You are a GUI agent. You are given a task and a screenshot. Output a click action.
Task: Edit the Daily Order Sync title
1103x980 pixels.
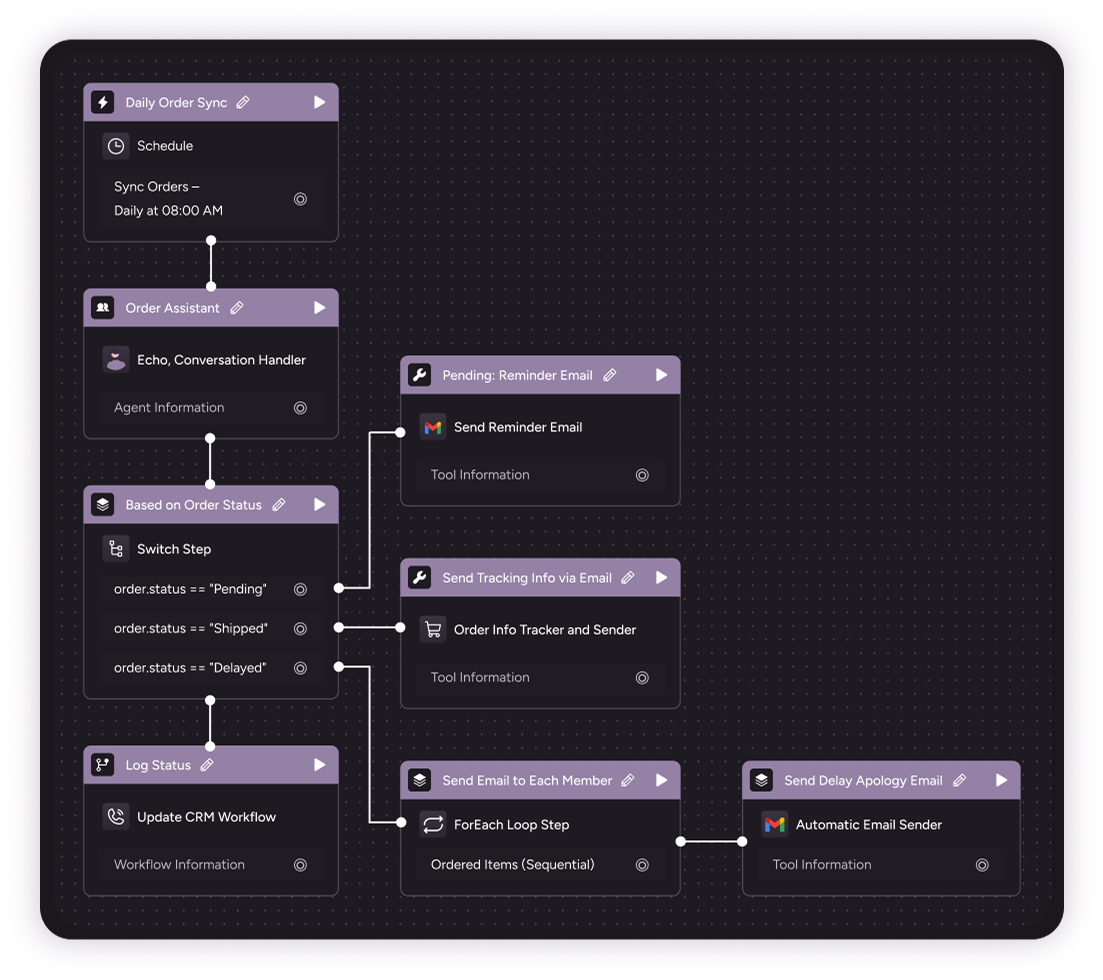[243, 102]
